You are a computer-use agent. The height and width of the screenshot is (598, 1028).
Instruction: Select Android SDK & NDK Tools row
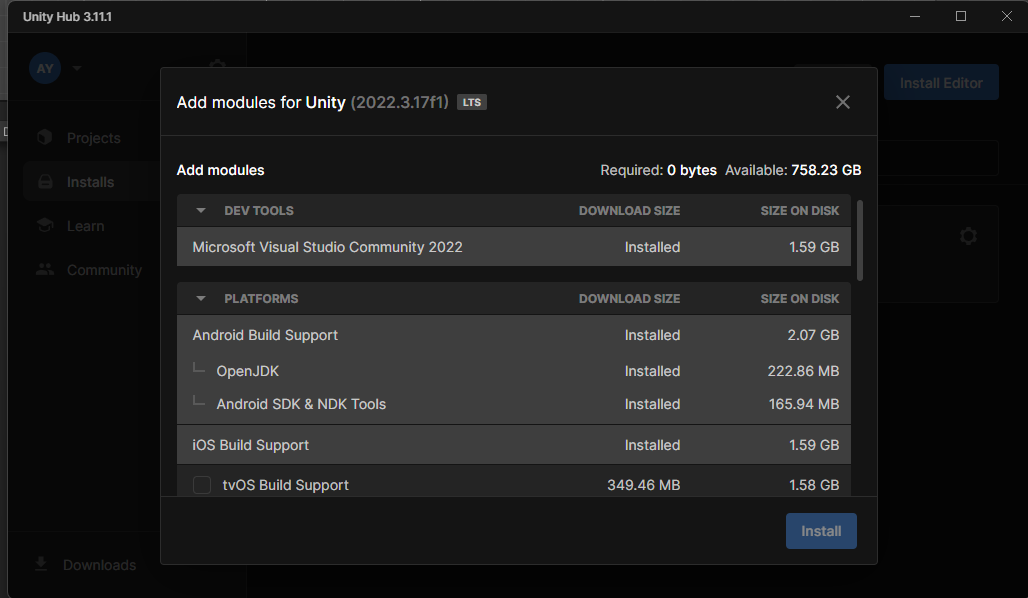click(x=514, y=405)
